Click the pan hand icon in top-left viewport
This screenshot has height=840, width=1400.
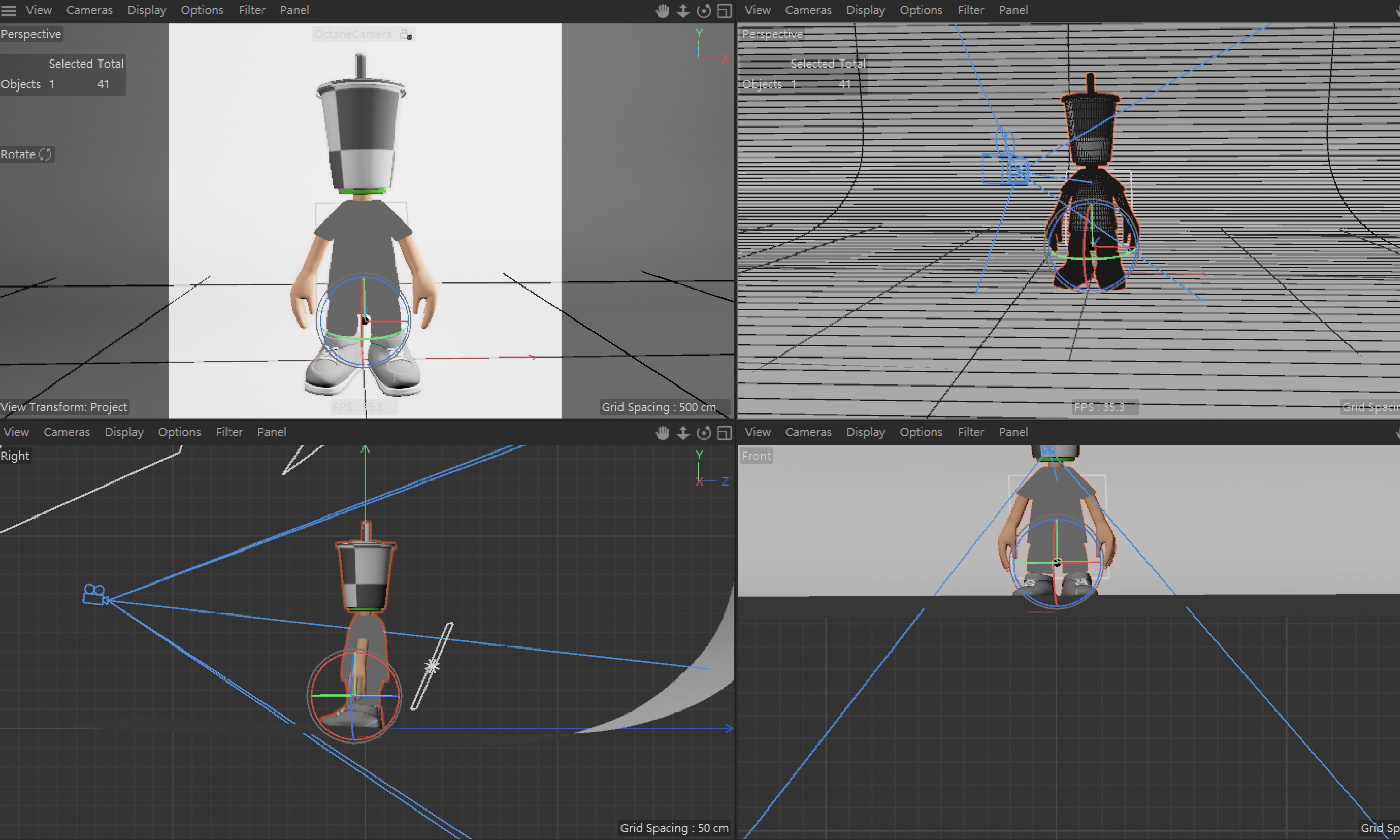(x=662, y=11)
